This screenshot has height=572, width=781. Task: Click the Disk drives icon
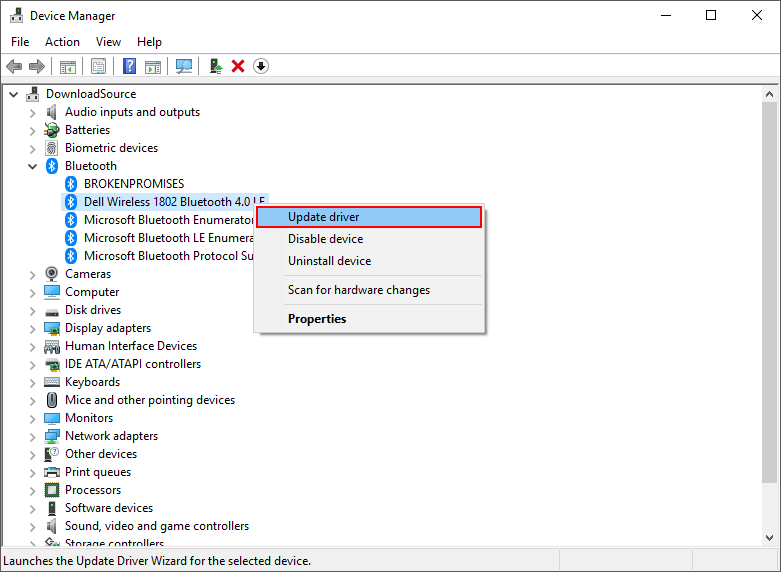click(x=52, y=312)
